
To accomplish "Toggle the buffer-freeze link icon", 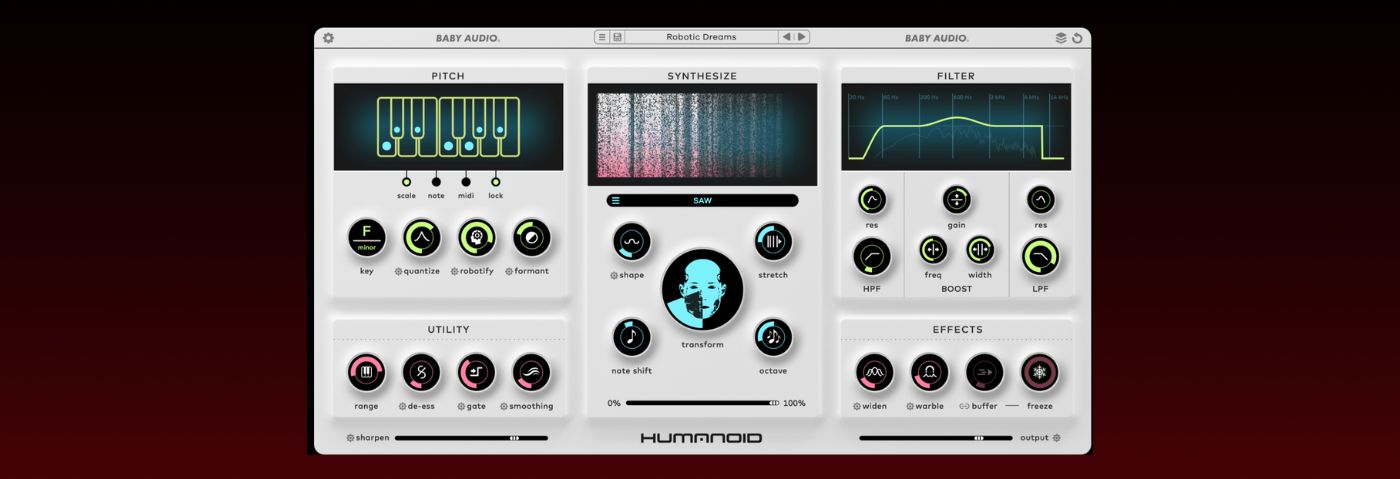I will pyautogui.click(x=964, y=406).
